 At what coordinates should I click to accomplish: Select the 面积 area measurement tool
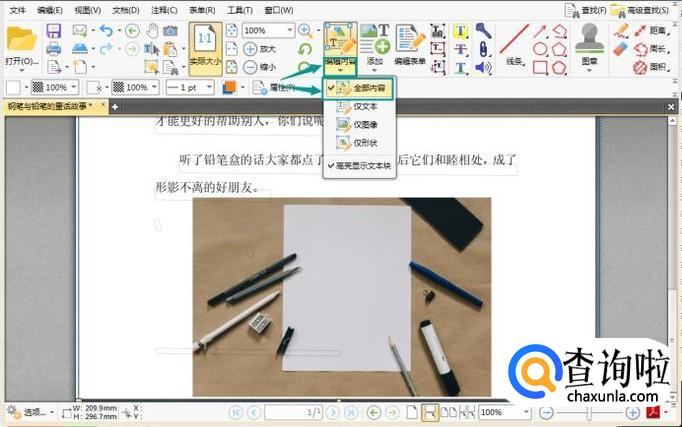[651, 67]
